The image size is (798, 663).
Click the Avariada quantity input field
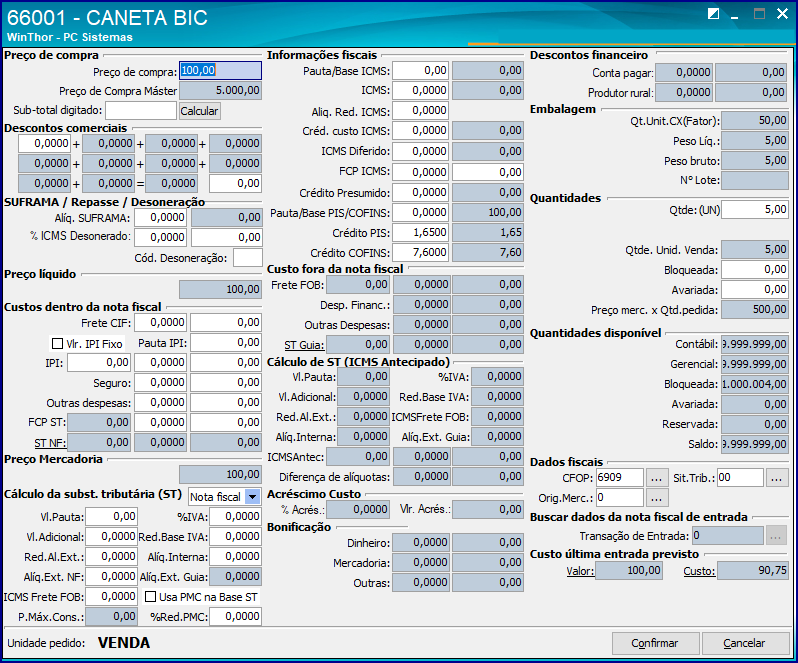[x=755, y=290]
